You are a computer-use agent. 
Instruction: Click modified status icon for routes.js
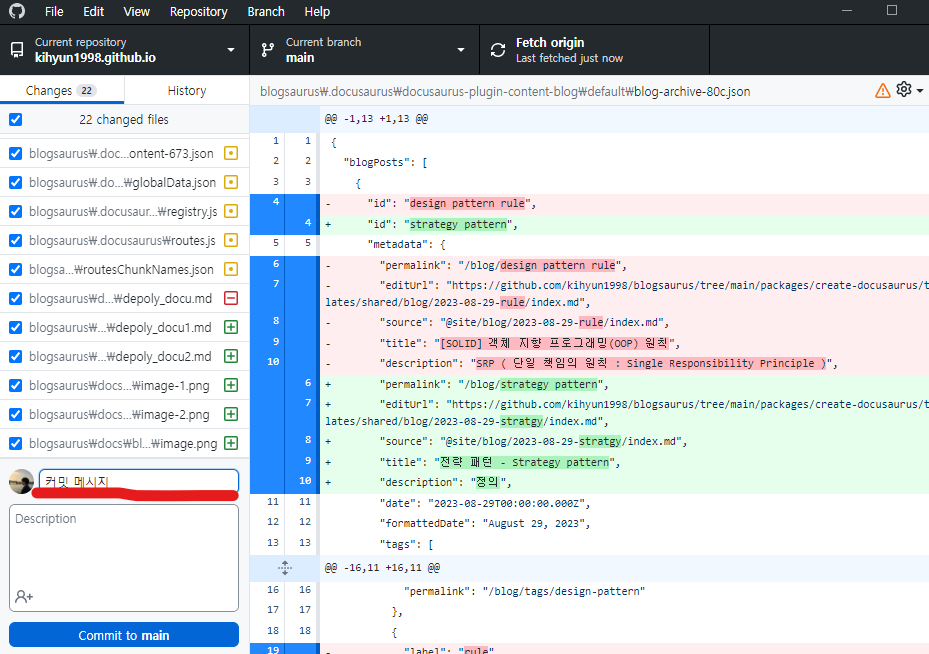[231, 241]
